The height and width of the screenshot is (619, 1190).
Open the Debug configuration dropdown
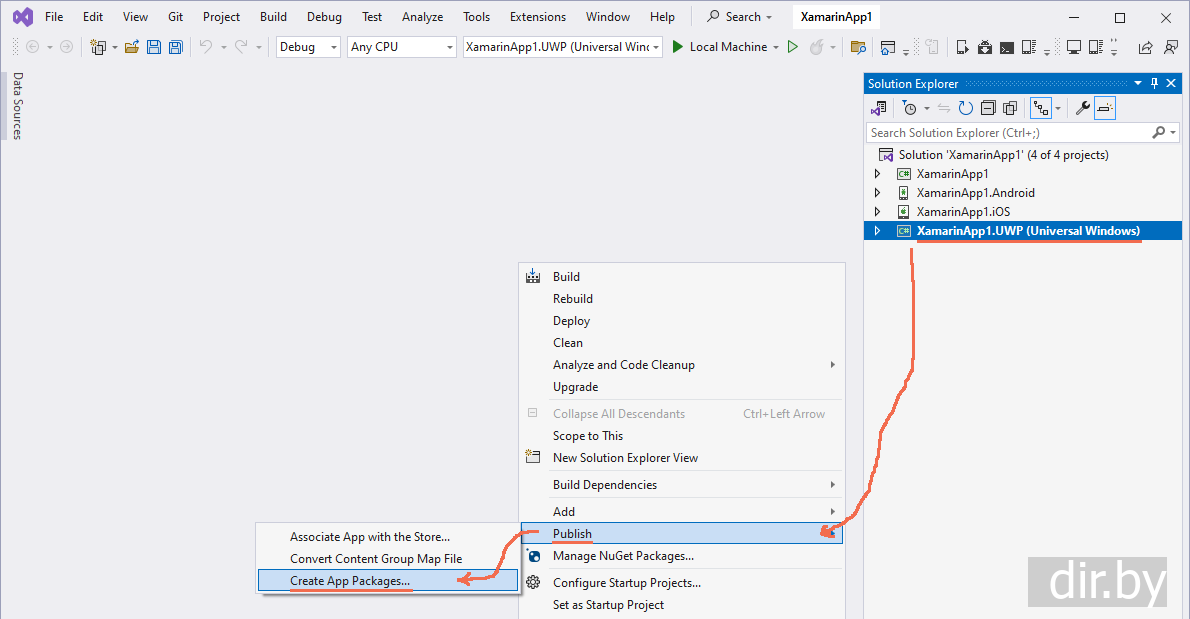click(x=308, y=47)
